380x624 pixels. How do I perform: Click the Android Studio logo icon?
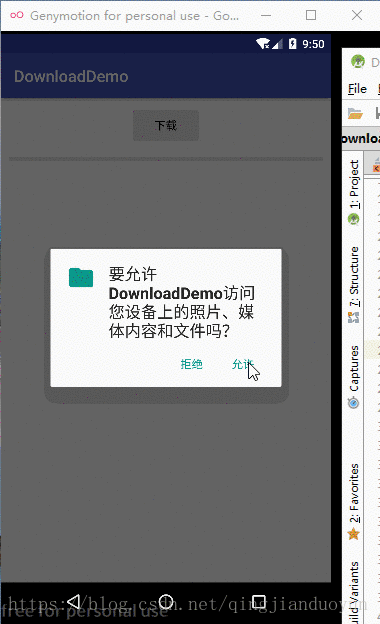(358, 62)
